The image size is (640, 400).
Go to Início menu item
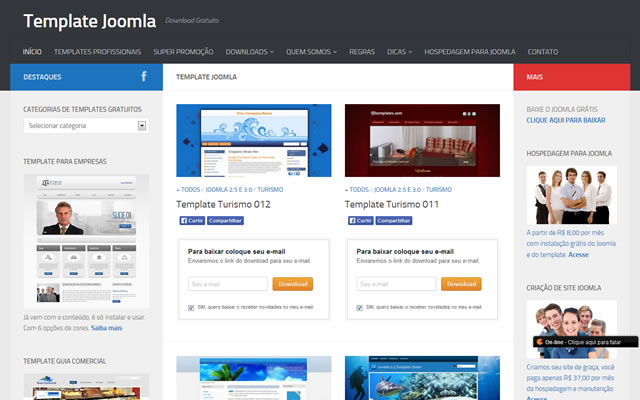coord(32,52)
